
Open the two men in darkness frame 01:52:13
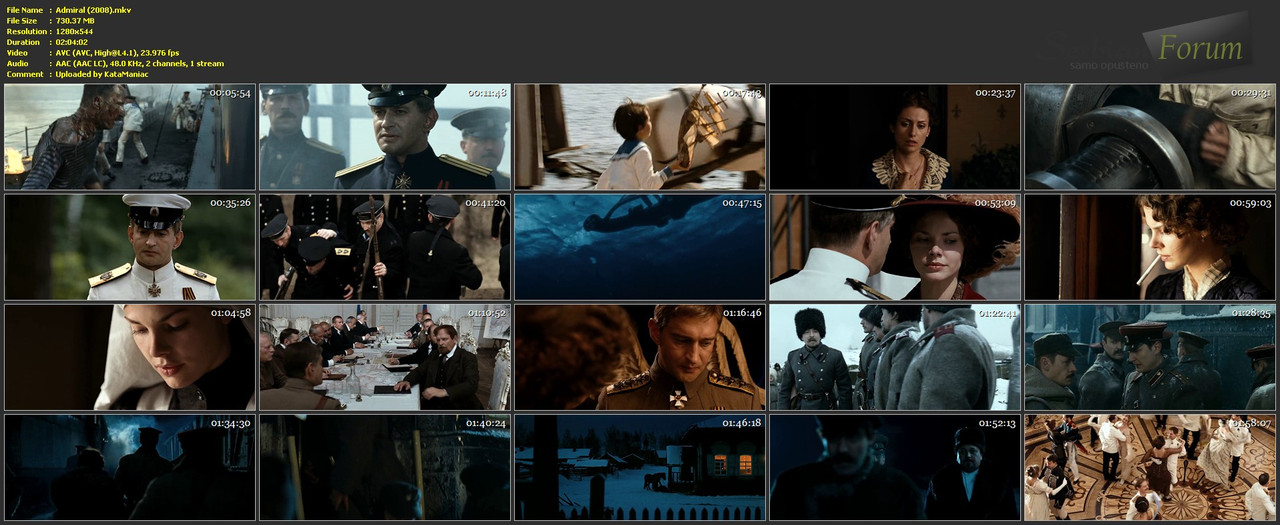point(895,467)
